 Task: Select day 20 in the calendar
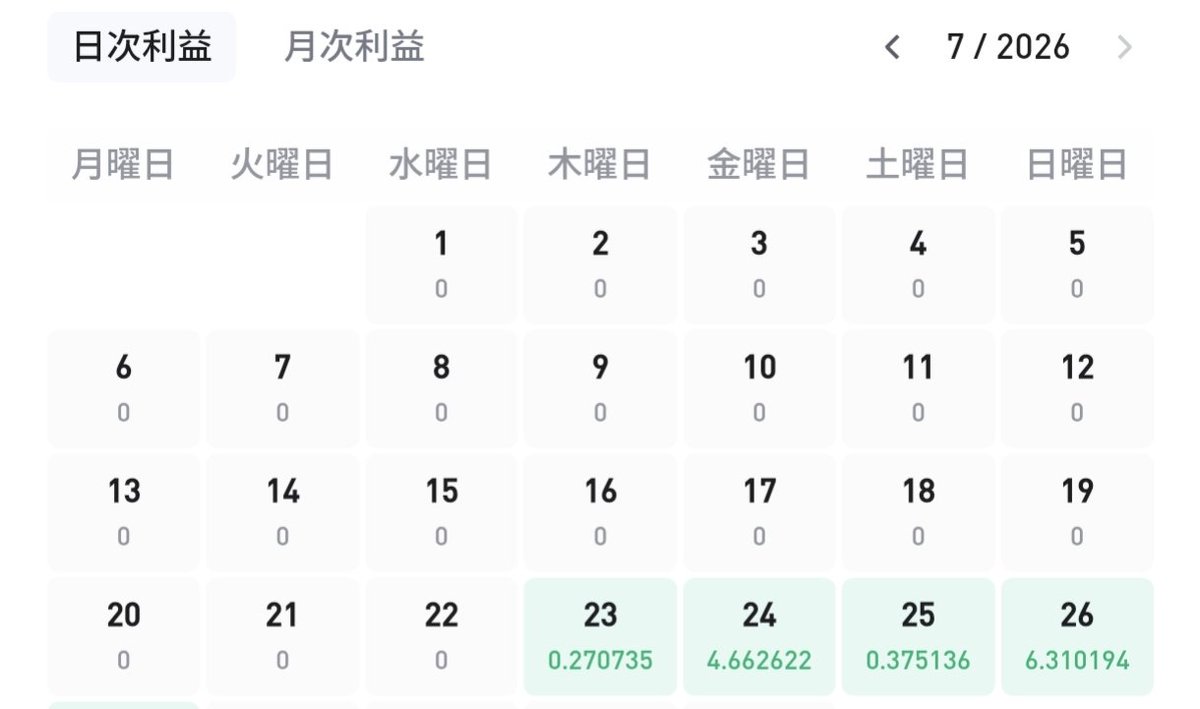(x=123, y=637)
